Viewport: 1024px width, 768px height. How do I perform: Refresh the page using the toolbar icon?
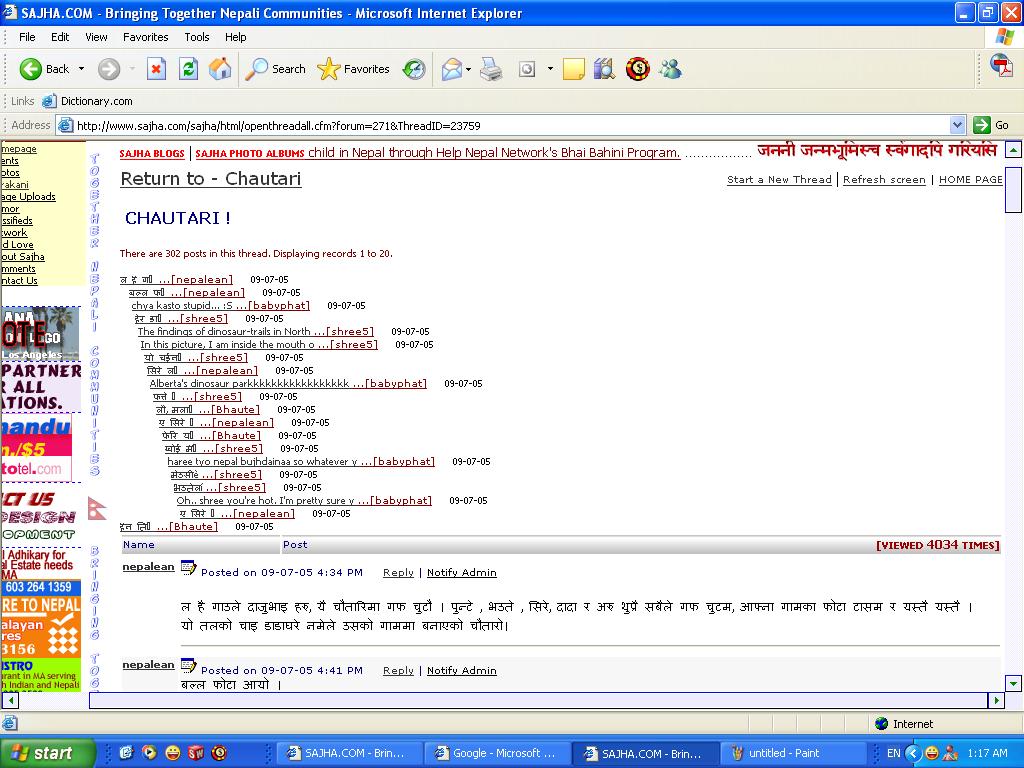coord(188,69)
